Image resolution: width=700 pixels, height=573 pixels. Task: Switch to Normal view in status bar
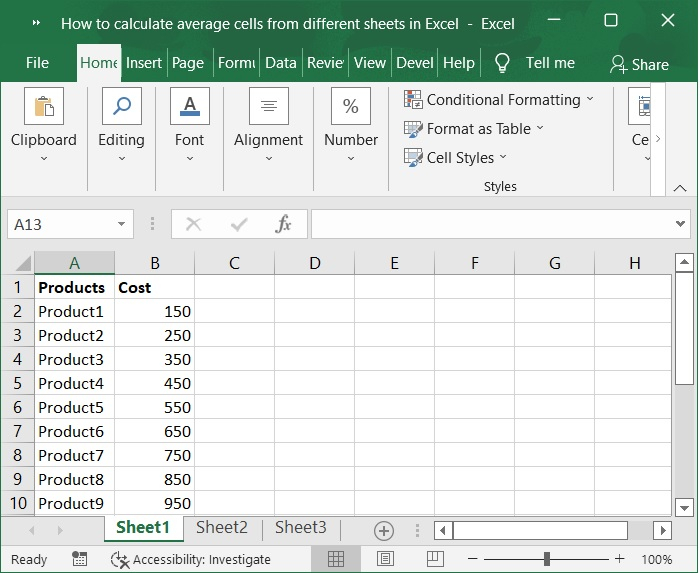point(337,559)
